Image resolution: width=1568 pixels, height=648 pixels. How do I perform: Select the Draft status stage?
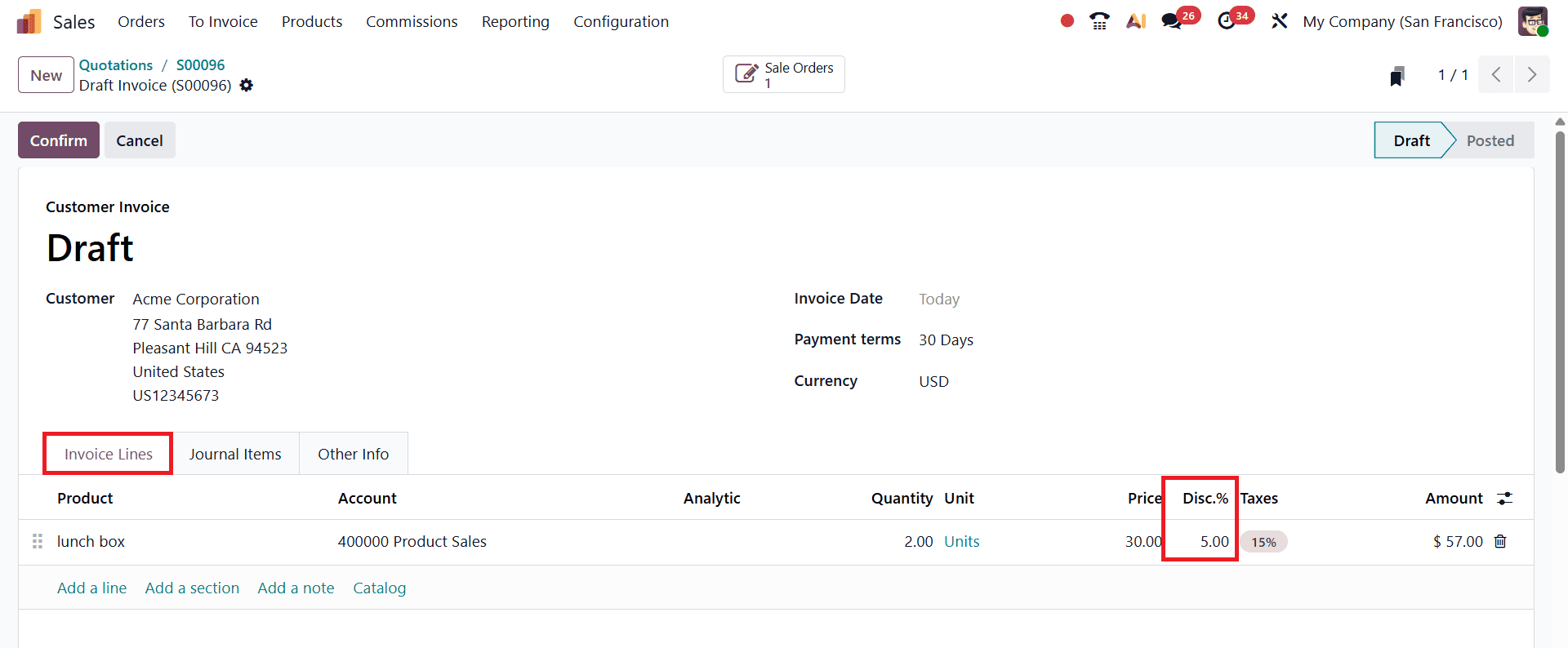point(1412,140)
